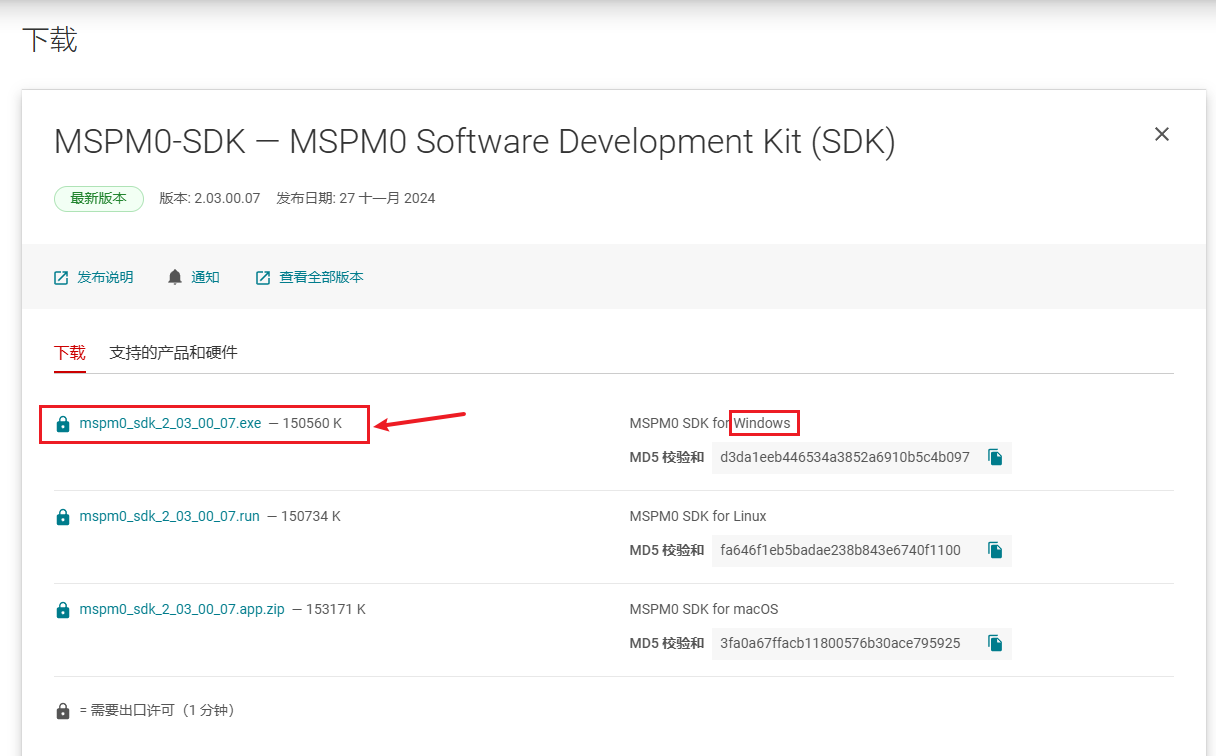Click the Windows MD5 checksum field
The image size is (1216, 756).
[x=844, y=457]
